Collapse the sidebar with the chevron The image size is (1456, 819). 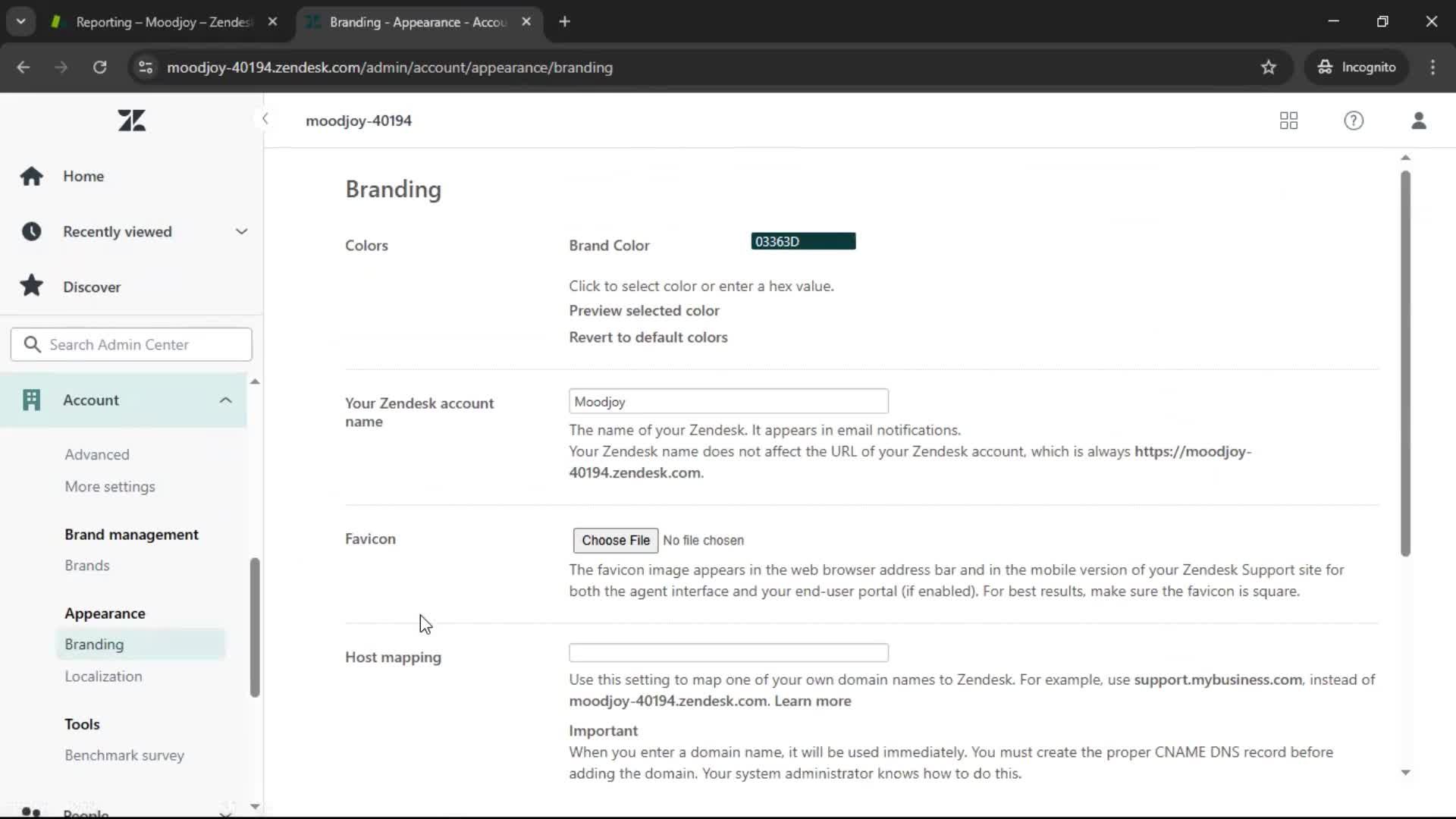click(265, 119)
